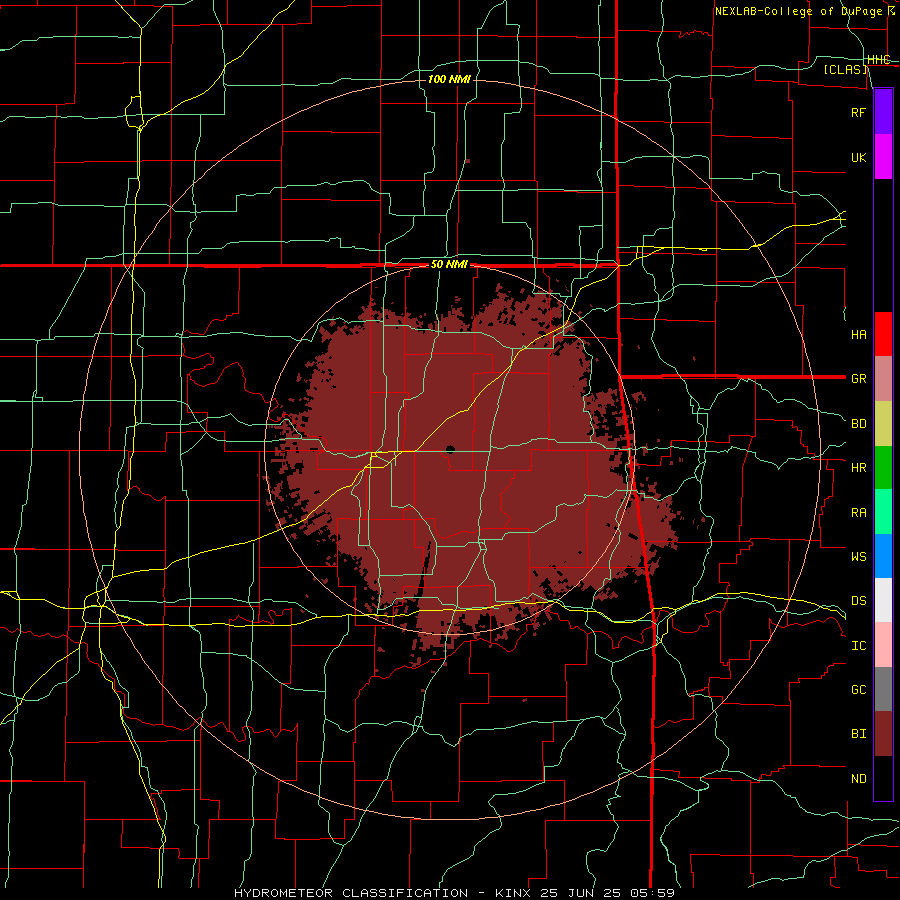Image resolution: width=900 pixels, height=900 pixels.
Task: Click the HYDROMETEOR CLASSIFICATION title text
Action: tap(351, 893)
